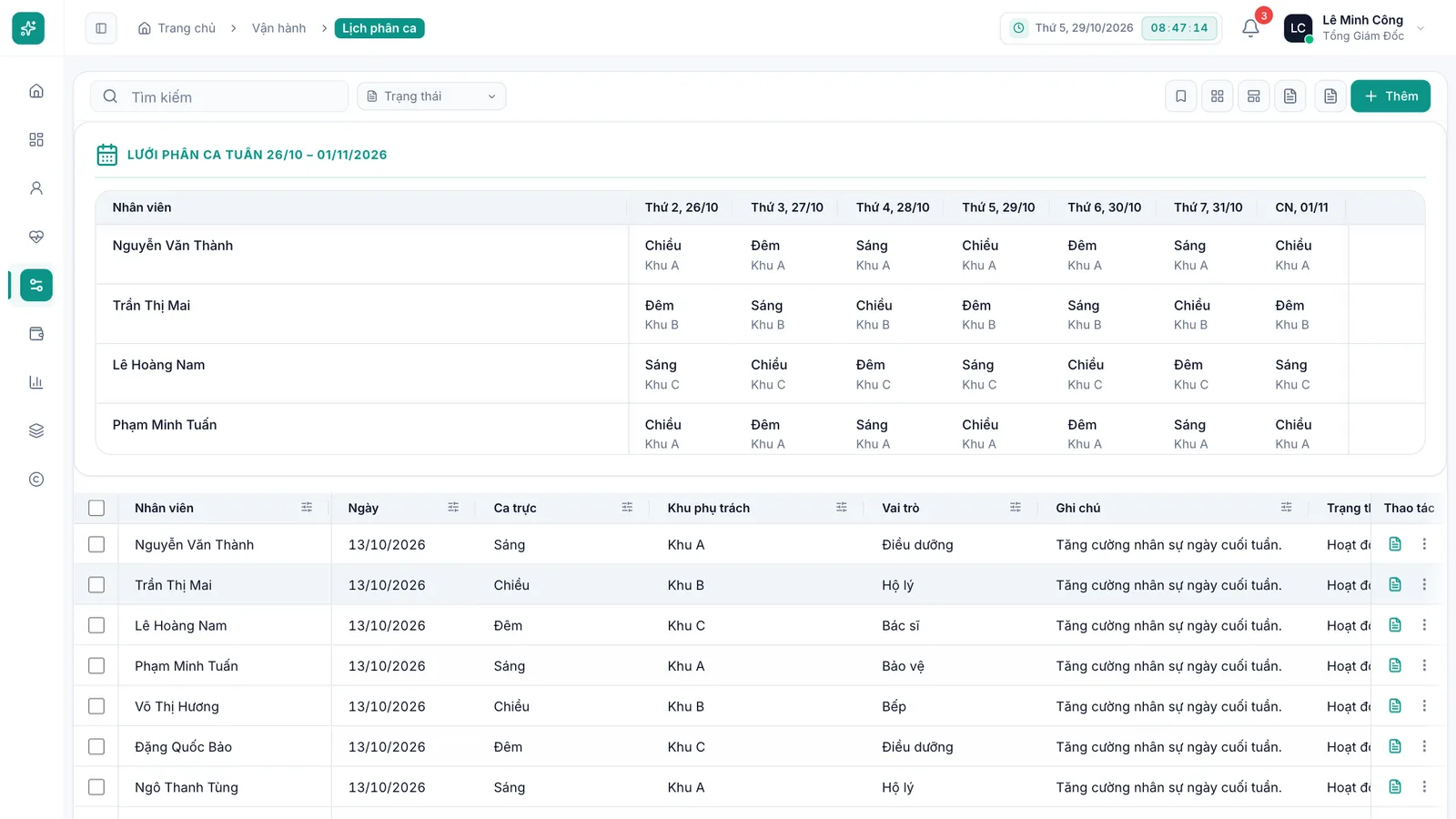Click the app logo in top-left corner
1456x819 pixels.
(28, 28)
